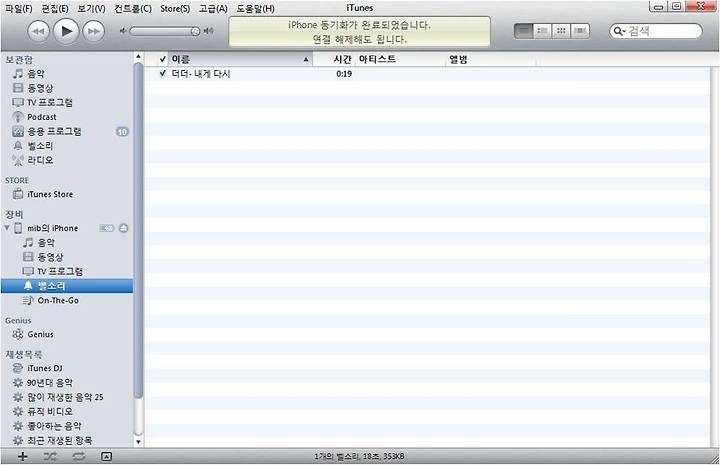
Task: Switch to album list view
Action: [542, 31]
